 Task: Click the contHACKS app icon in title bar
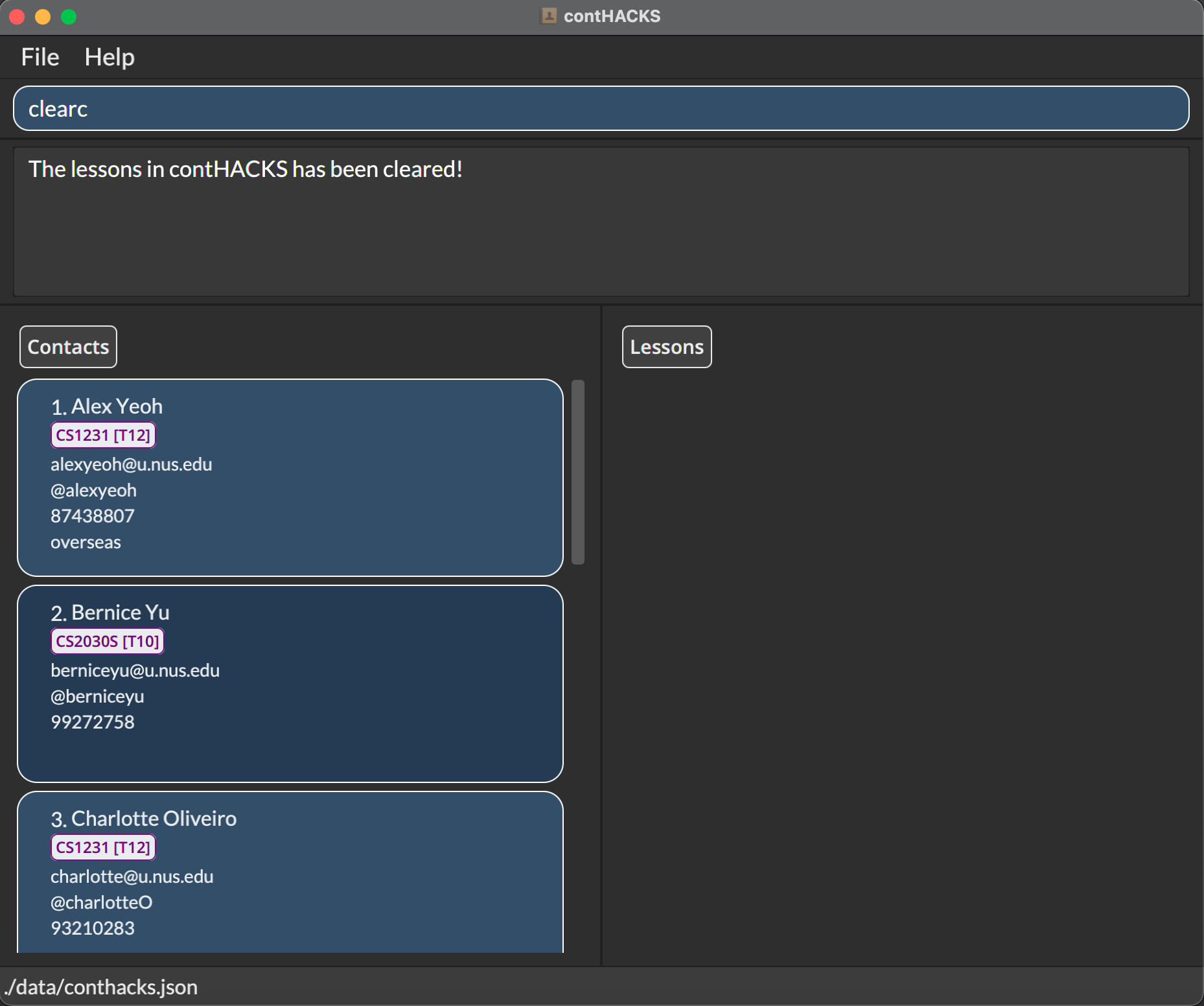coord(549,16)
